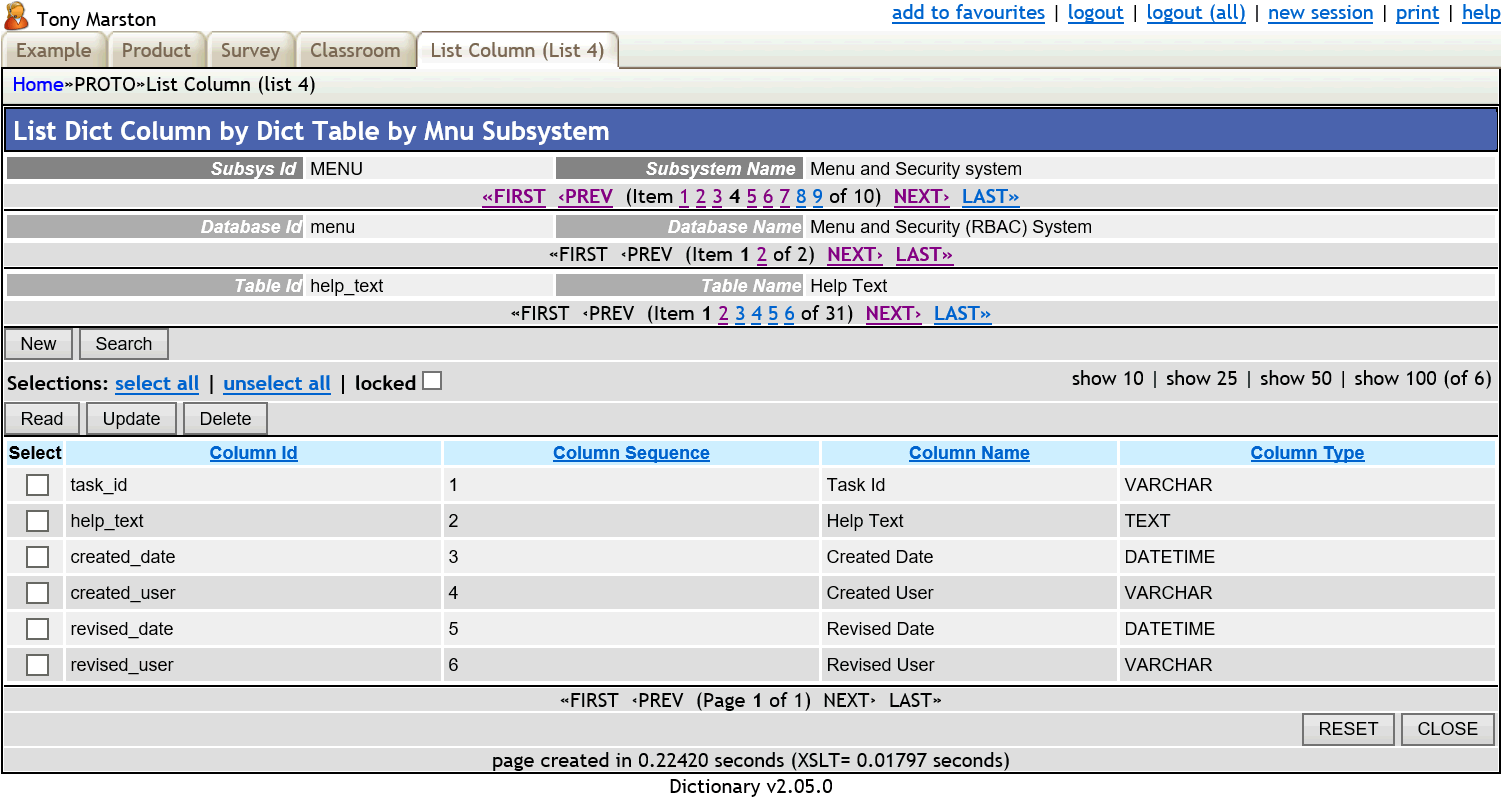Select the checkbox for the revised_user row
This screenshot has height=799, width=1502.
point(37,664)
